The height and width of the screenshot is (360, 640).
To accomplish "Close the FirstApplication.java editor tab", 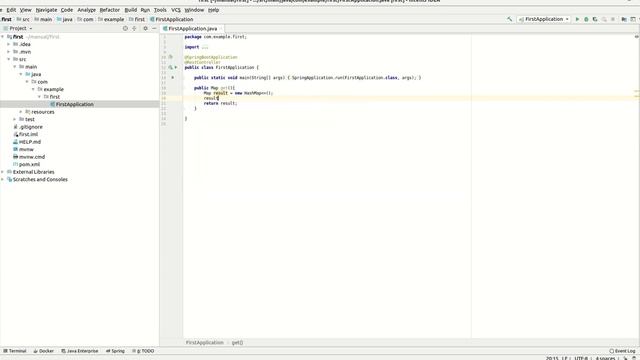I will 221,29.
